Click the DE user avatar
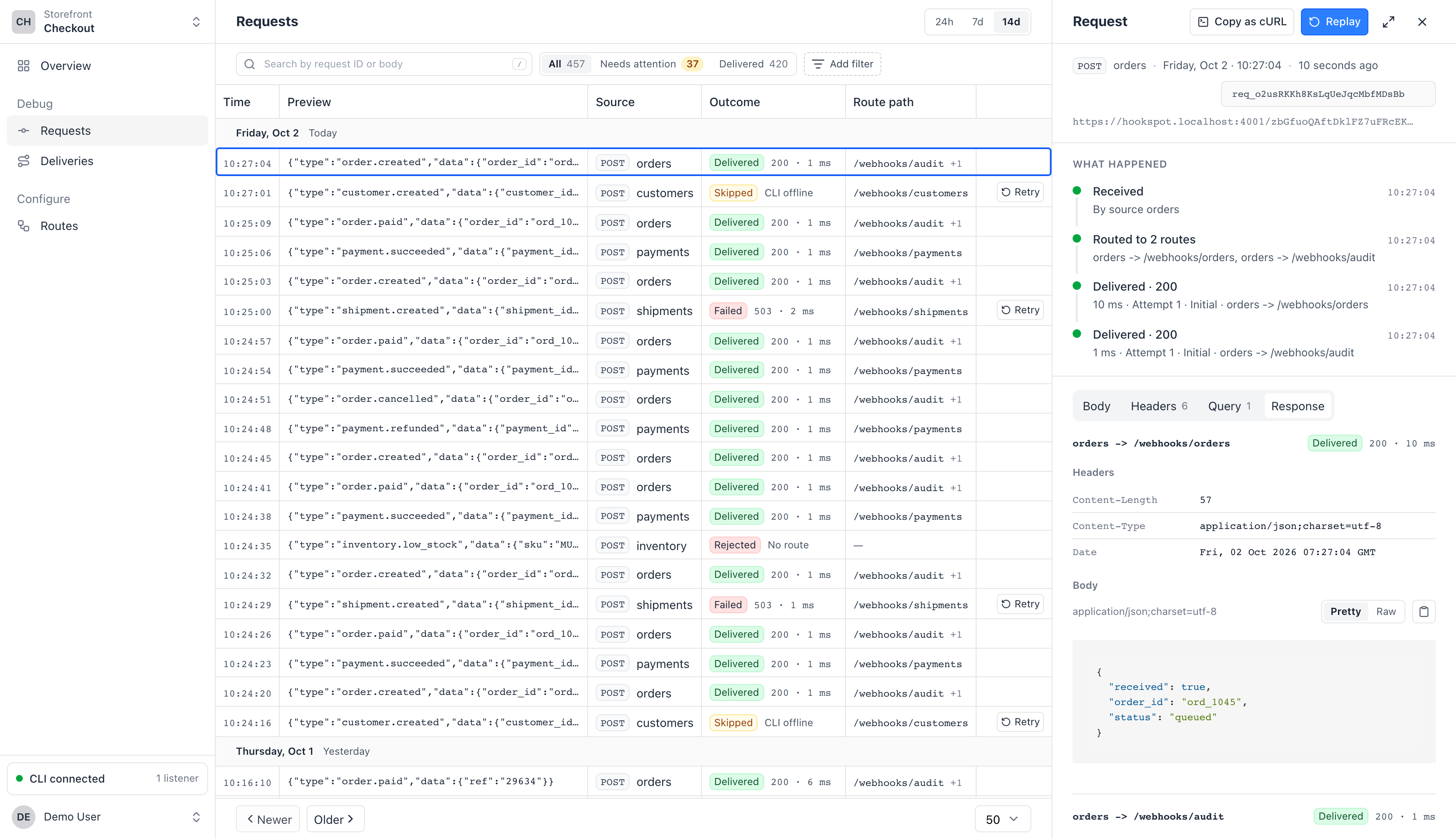1456x839 pixels. (x=24, y=817)
